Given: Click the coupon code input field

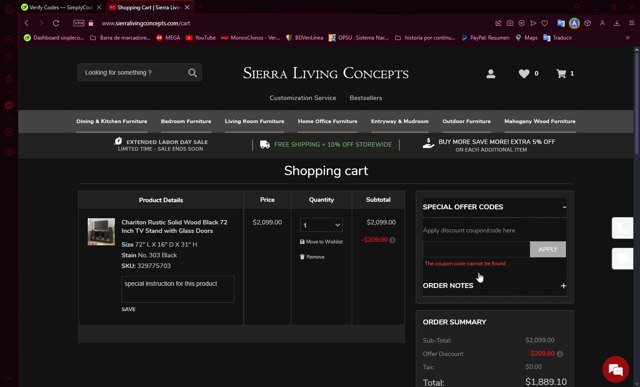Looking at the screenshot, I should (476, 249).
